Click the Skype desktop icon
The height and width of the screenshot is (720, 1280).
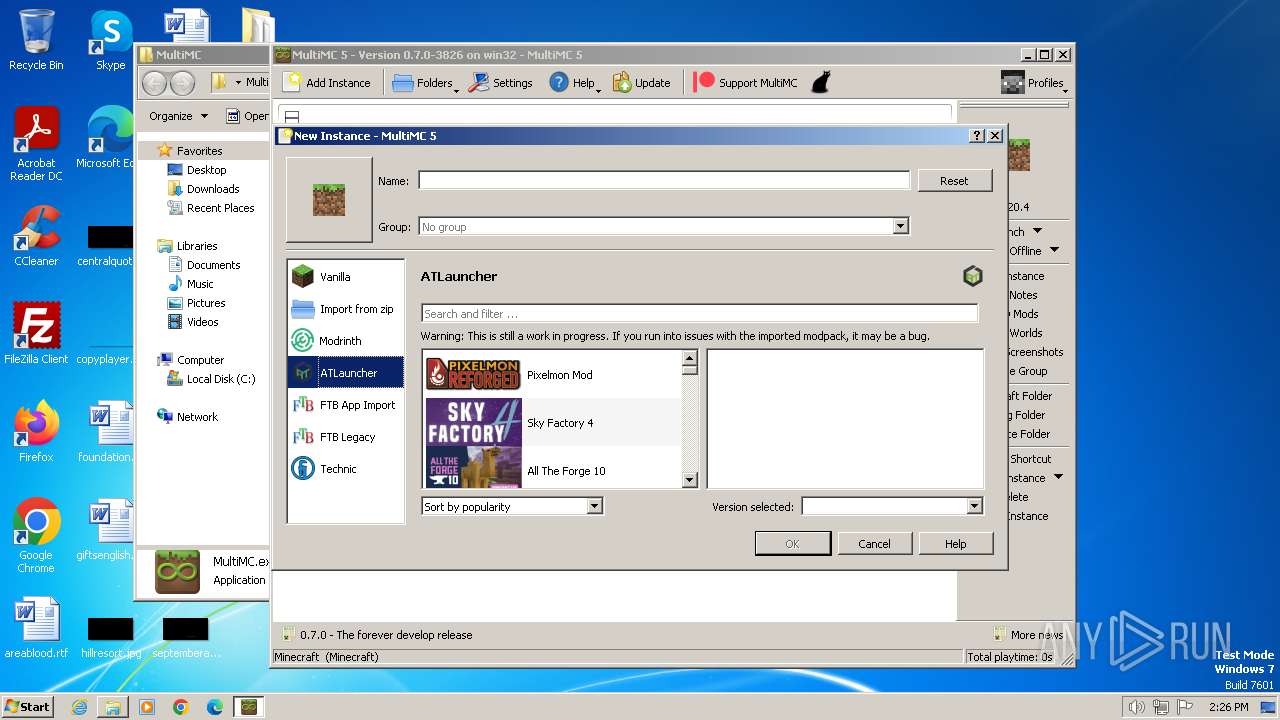pos(110,40)
